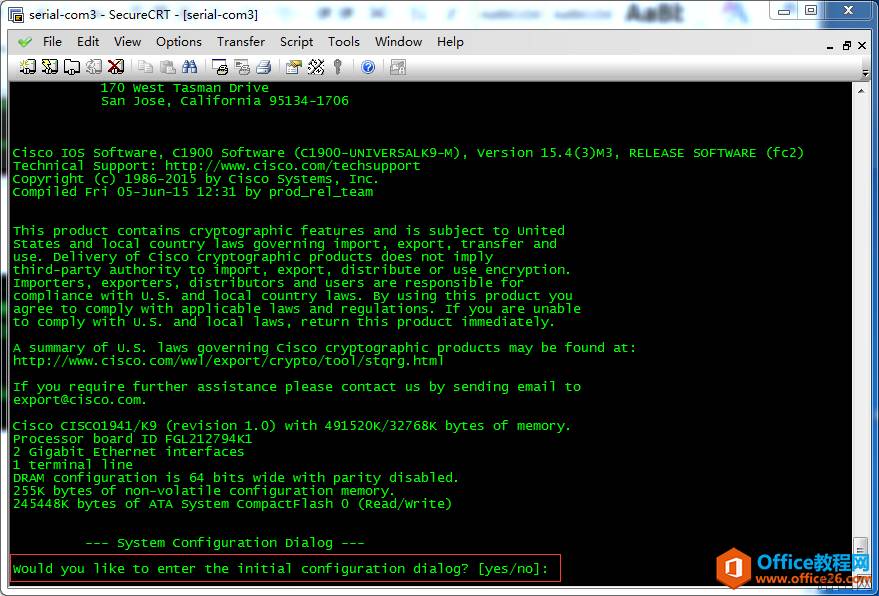Screen dimensions: 879x596
Task: Click the '1 terminal line' text
Action: (73, 465)
